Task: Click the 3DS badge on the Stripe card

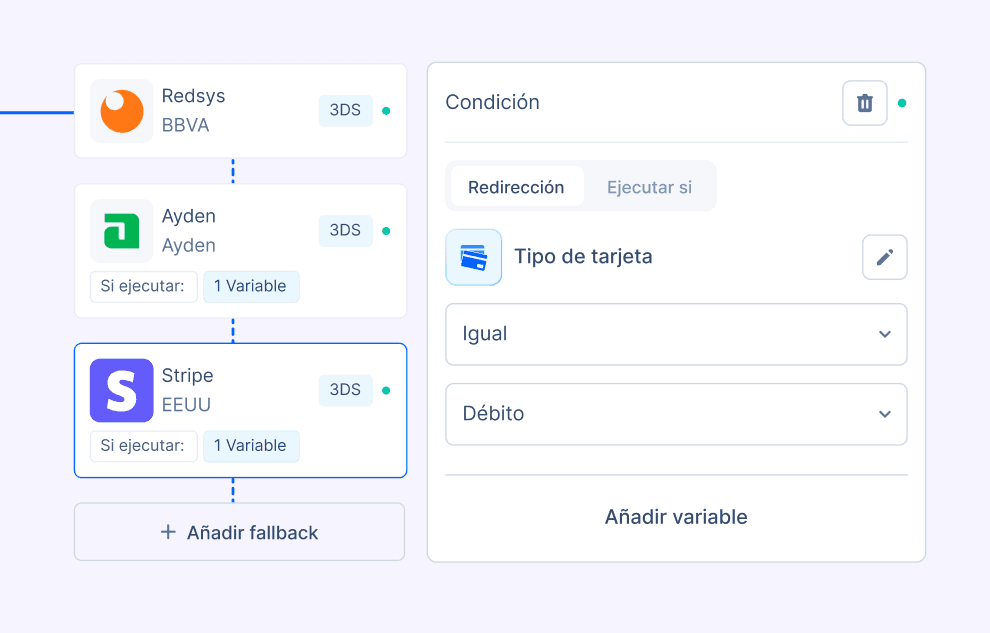Action: point(345,390)
